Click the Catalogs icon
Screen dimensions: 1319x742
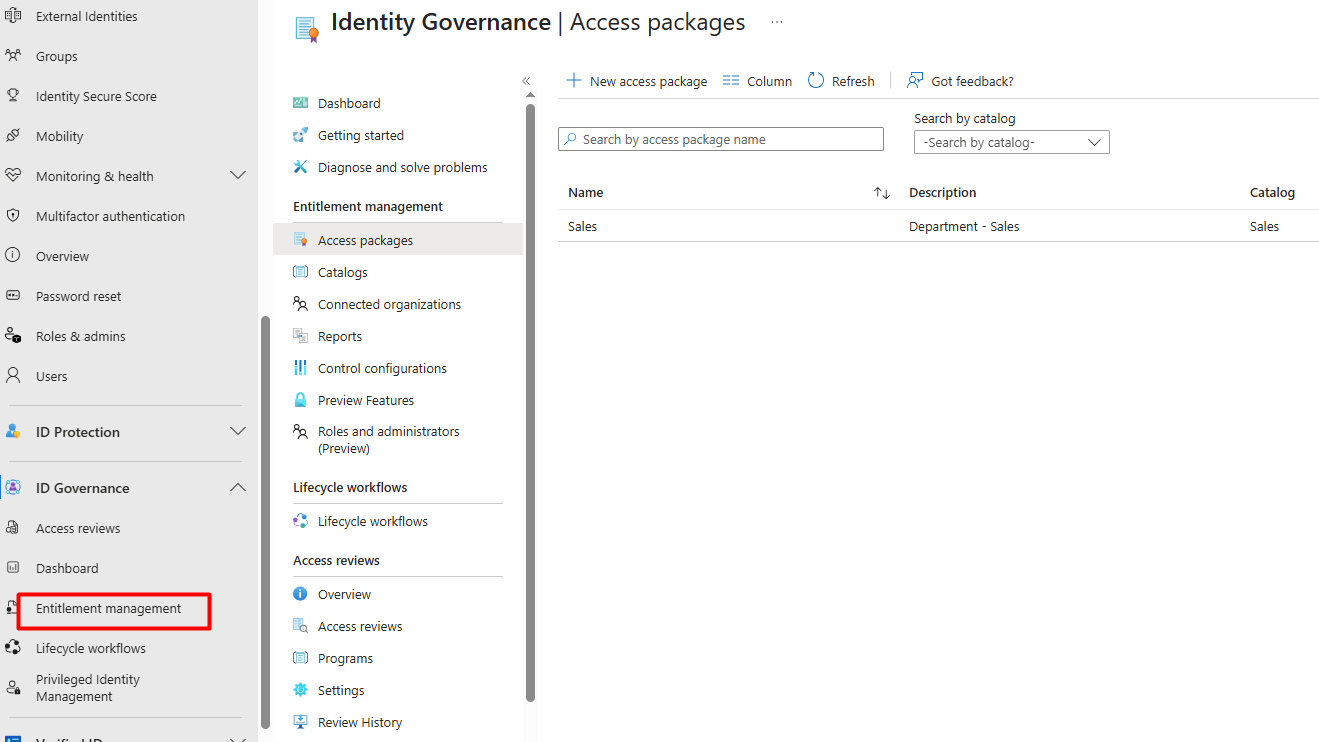point(300,272)
